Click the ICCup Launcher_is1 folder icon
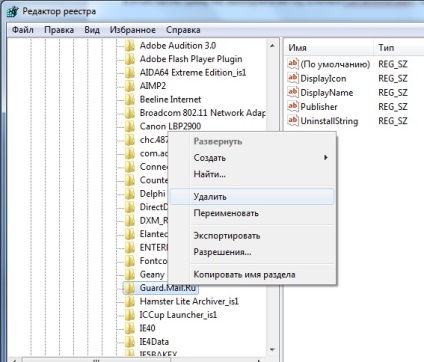Viewport: 424px width, 362px height. click(130, 315)
